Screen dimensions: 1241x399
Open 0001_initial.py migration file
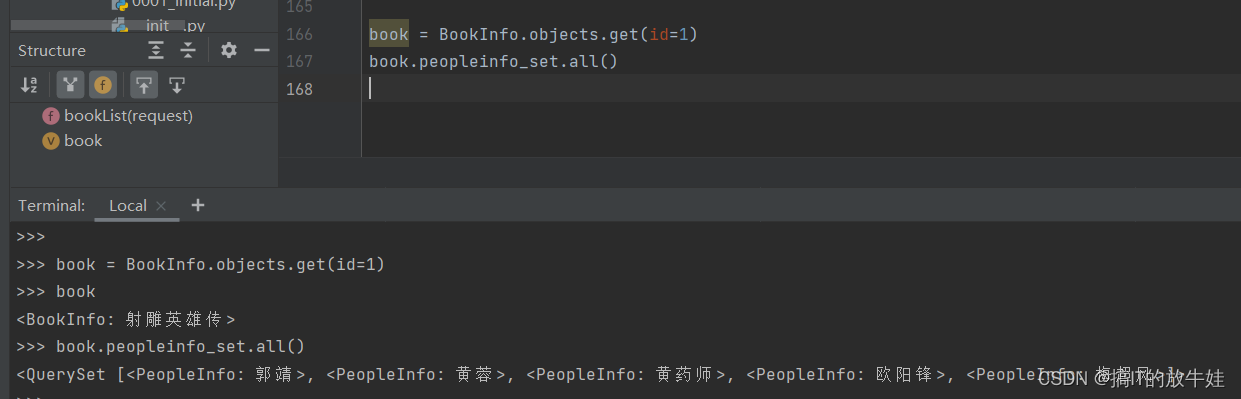tap(176, 4)
